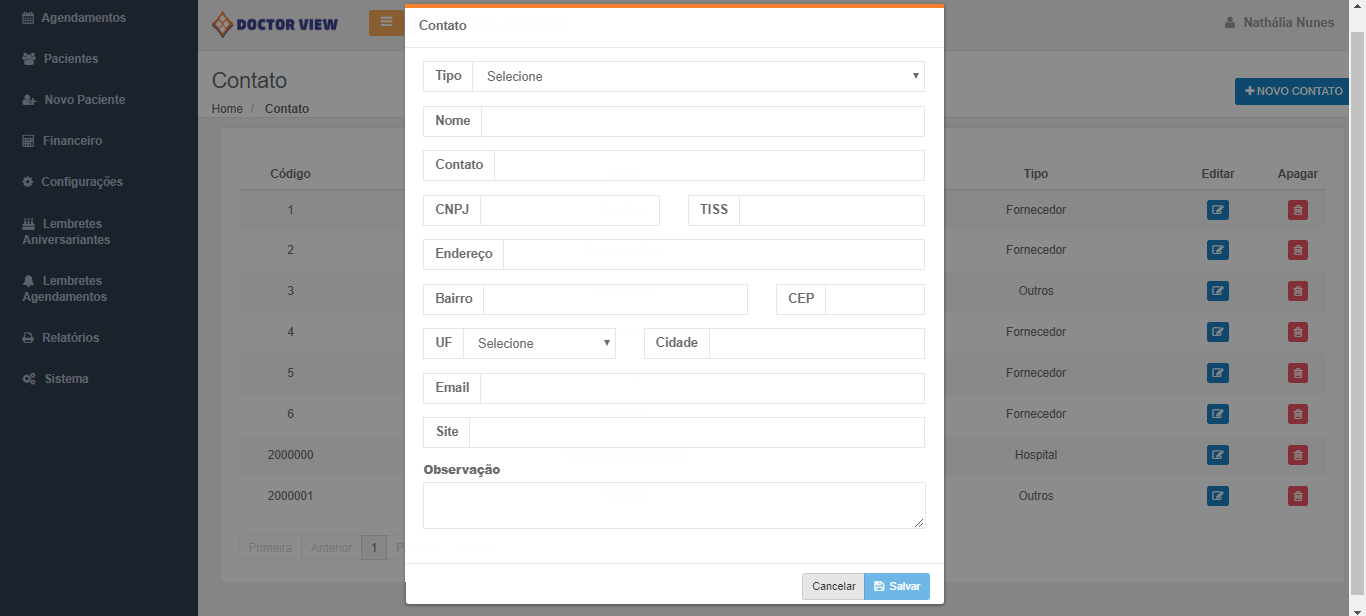Focus the Observação text area
Image resolution: width=1366 pixels, height=616 pixels.
pyautogui.click(x=674, y=505)
